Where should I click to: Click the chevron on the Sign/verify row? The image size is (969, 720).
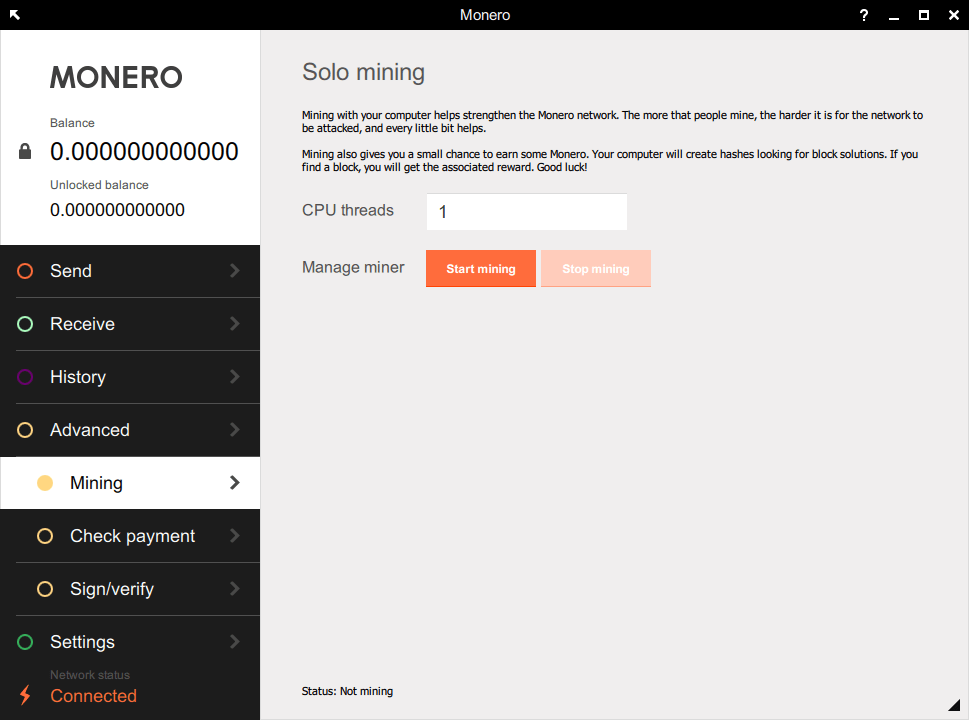pyautogui.click(x=235, y=589)
